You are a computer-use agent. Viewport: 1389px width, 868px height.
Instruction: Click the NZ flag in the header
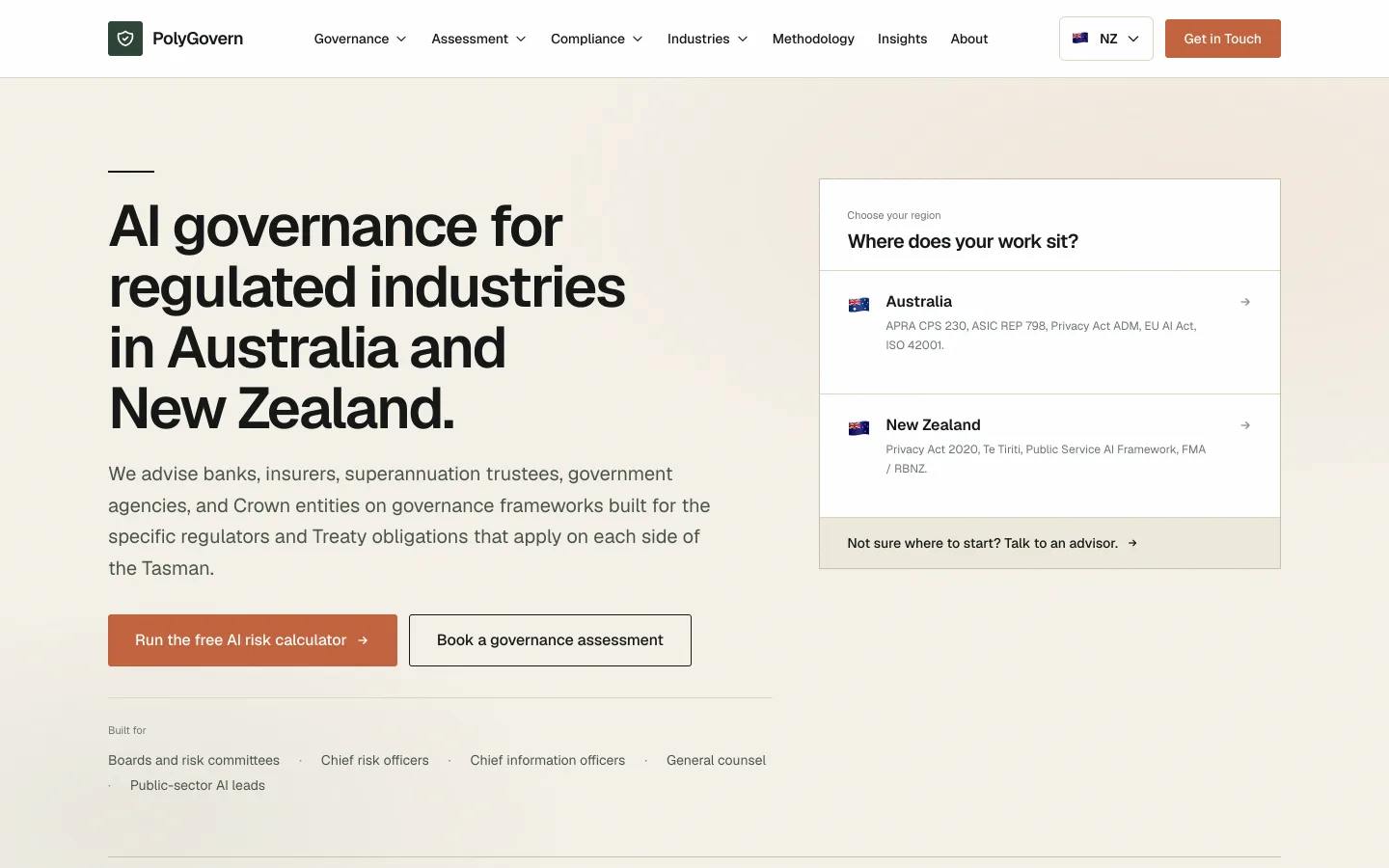pos(1080,39)
